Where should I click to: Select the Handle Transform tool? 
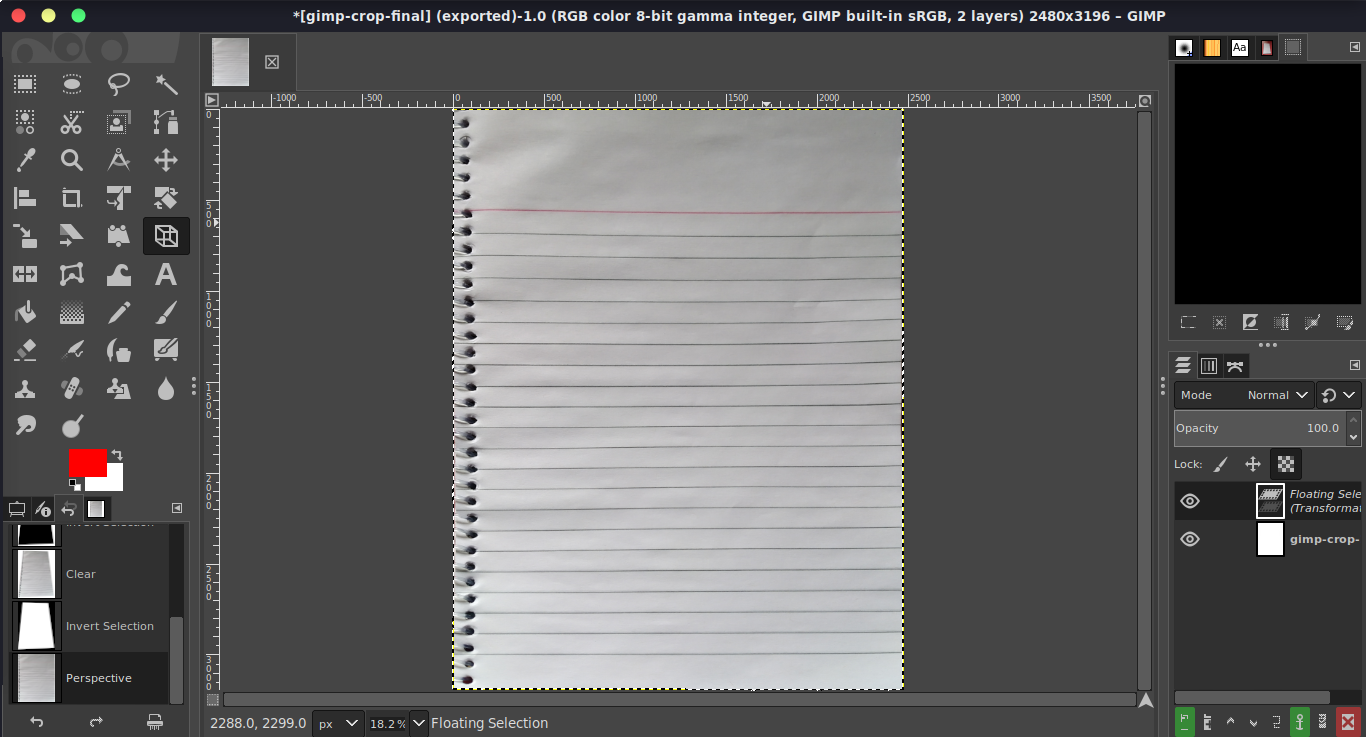pyautogui.click(x=119, y=236)
